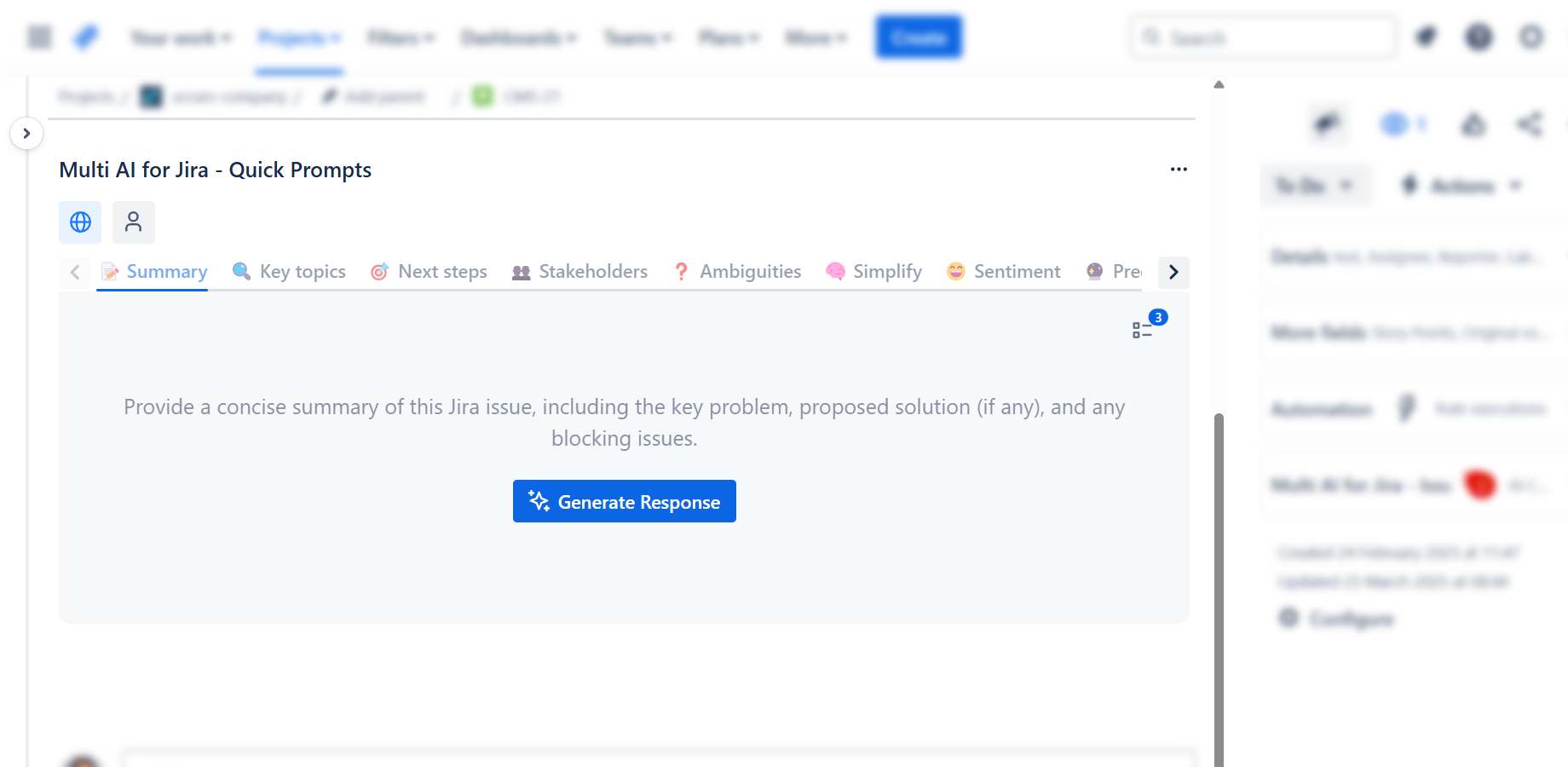Screen dimensions: 1568x767
Task: Expand the collapsed left sidebar
Action: [26, 134]
